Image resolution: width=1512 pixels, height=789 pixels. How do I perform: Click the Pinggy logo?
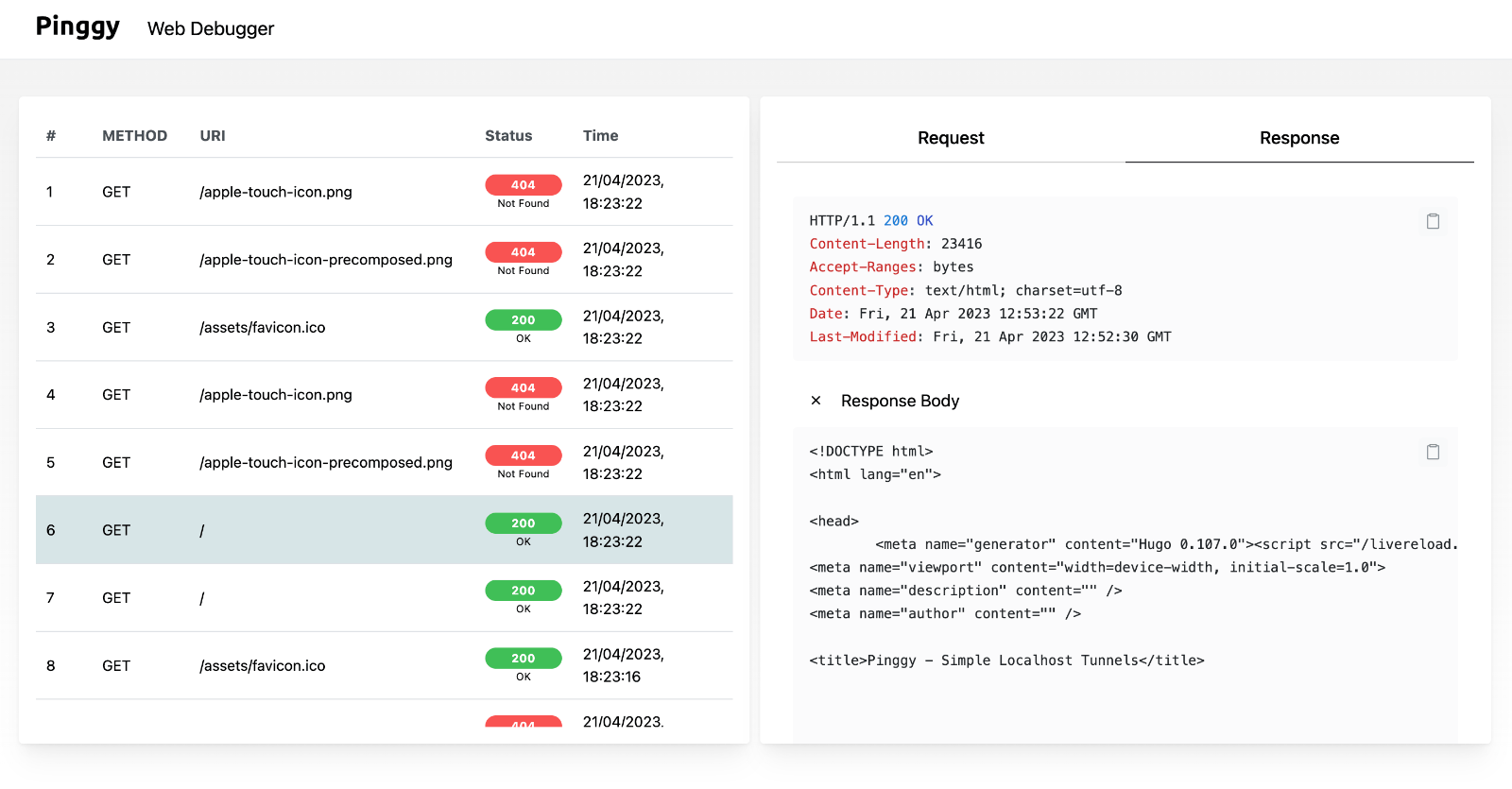pos(77,26)
